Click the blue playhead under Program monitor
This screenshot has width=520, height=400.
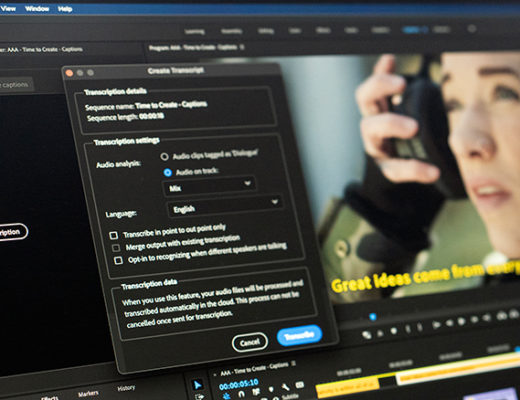(373, 316)
